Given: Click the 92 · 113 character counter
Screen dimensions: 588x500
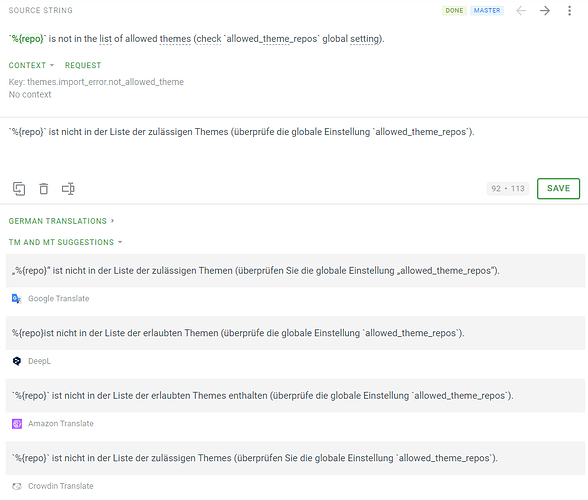Looking at the screenshot, I should pyautogui.click(x=508, y=188).
